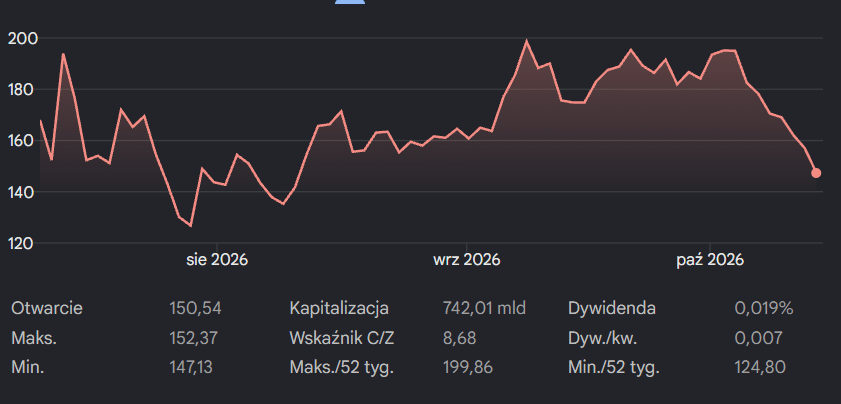Click the wrz 2026 axis label
841x404 pixels.
[467, 260]
